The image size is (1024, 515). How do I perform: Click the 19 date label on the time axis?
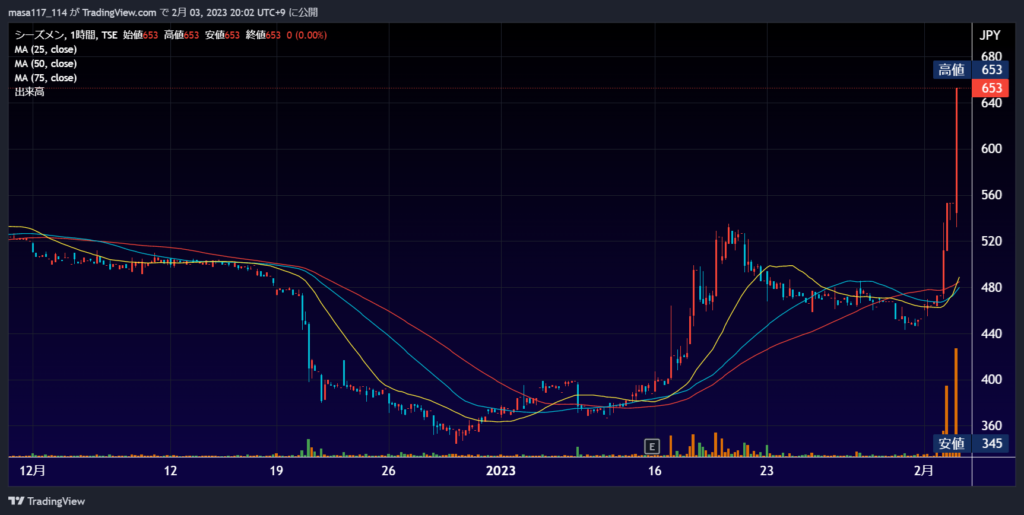click(276, 471)
